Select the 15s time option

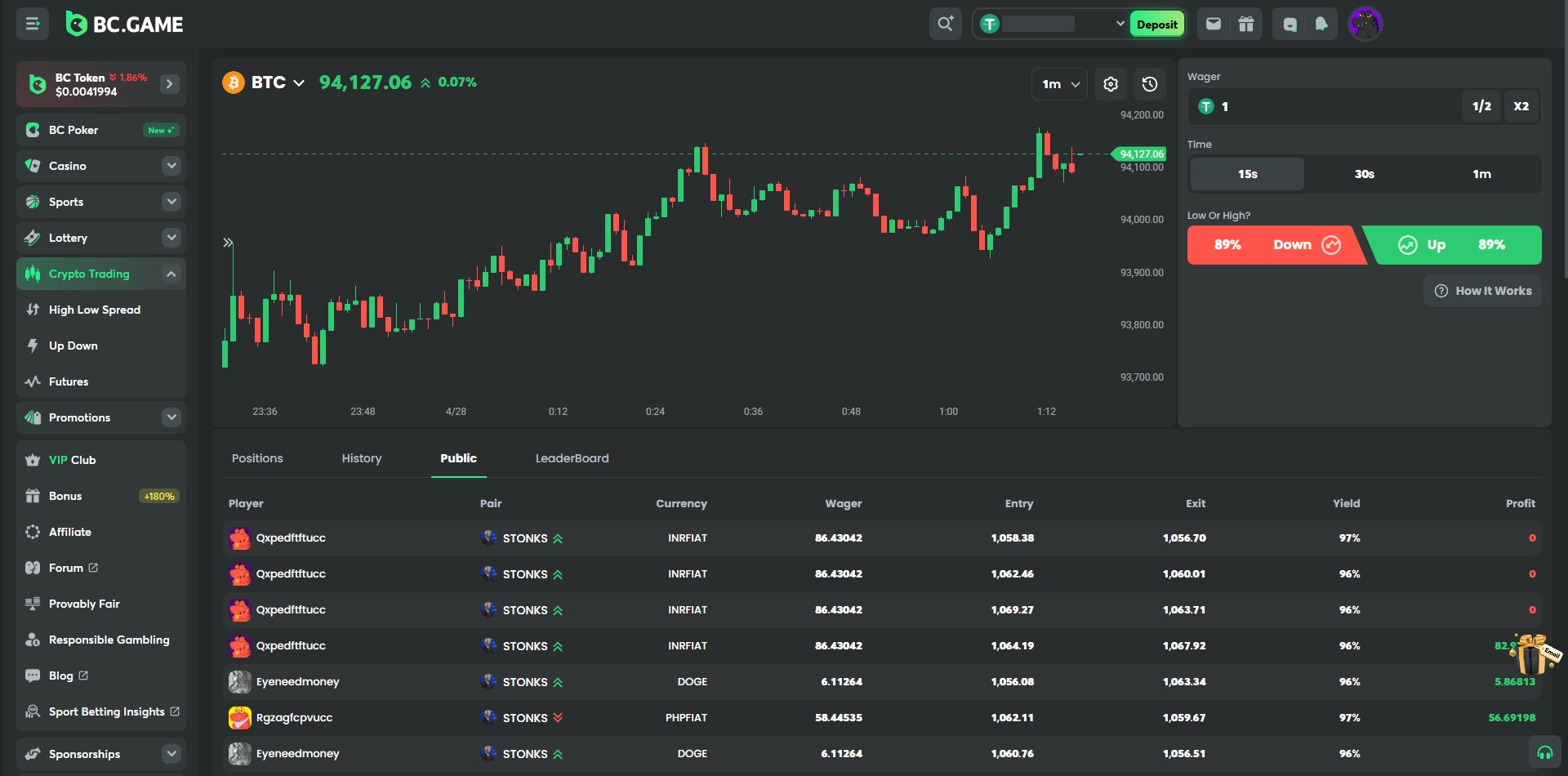pyautogui.click(x=1247, y=174)
